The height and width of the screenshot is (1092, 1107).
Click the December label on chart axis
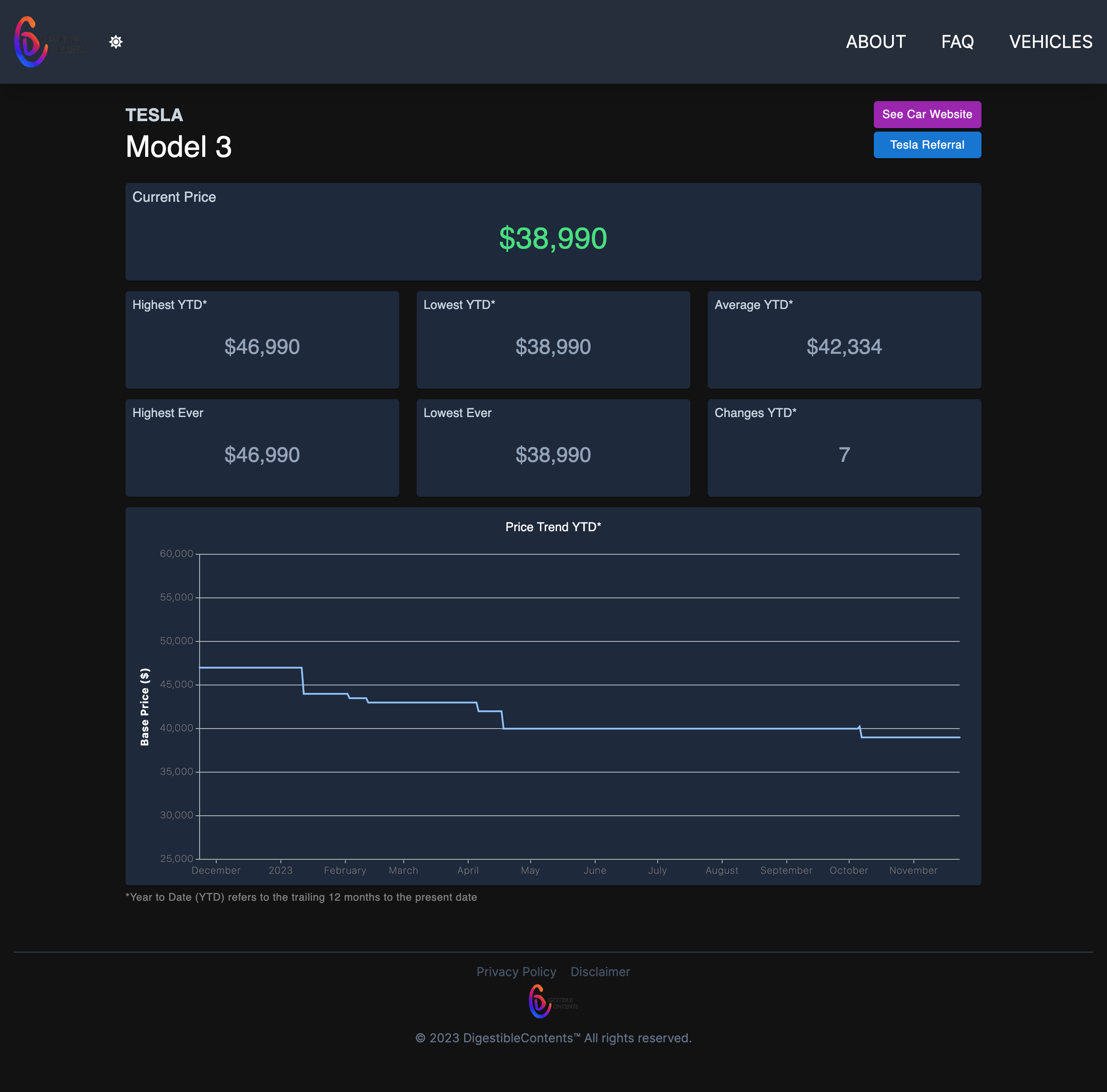click(216, 870)
